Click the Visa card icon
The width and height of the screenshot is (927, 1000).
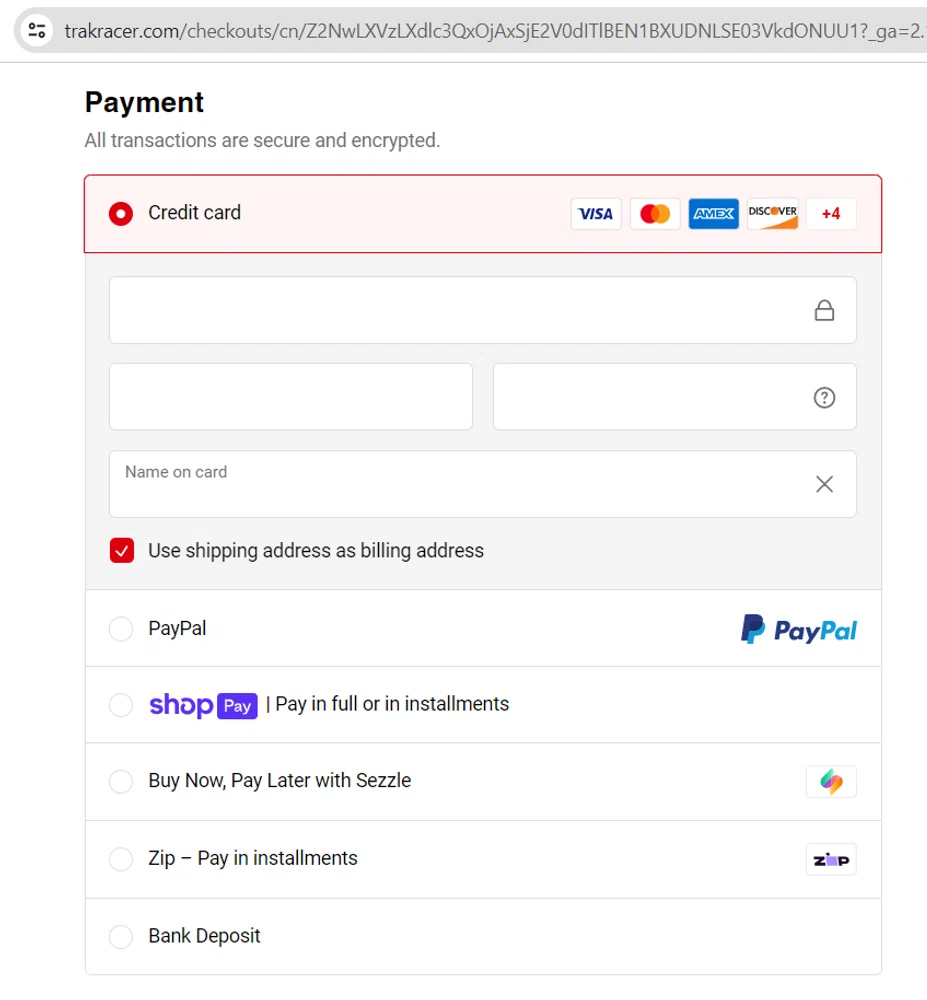[x=595, y=213]
